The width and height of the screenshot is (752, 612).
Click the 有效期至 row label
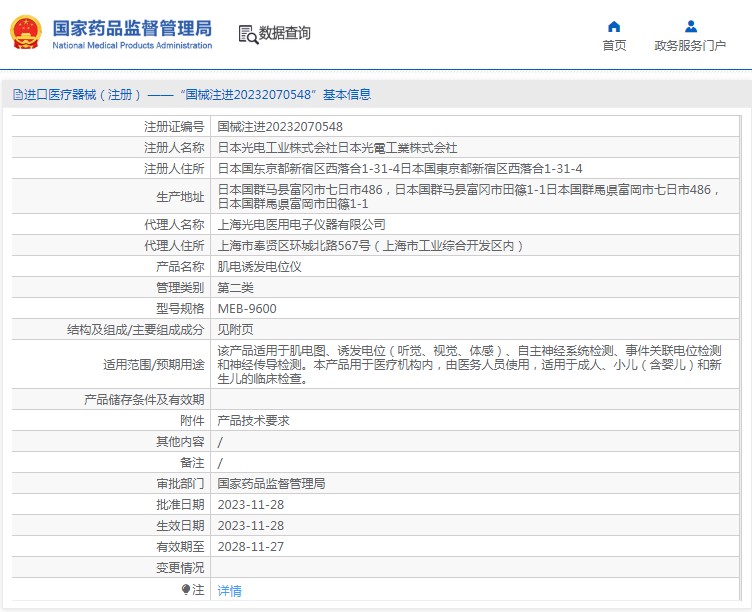180,547
